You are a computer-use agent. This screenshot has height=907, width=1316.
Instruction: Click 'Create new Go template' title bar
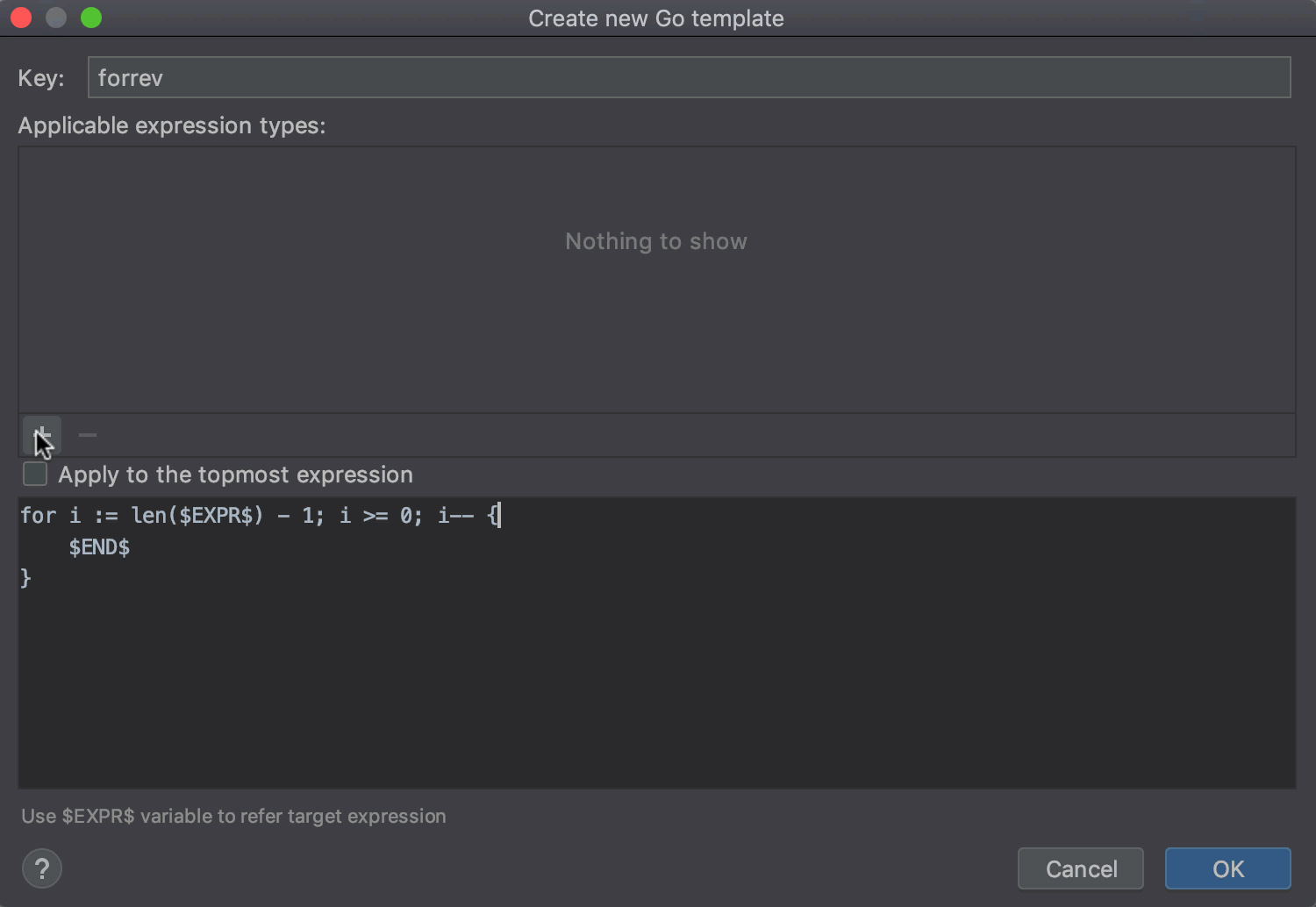(x=655, y=18)
